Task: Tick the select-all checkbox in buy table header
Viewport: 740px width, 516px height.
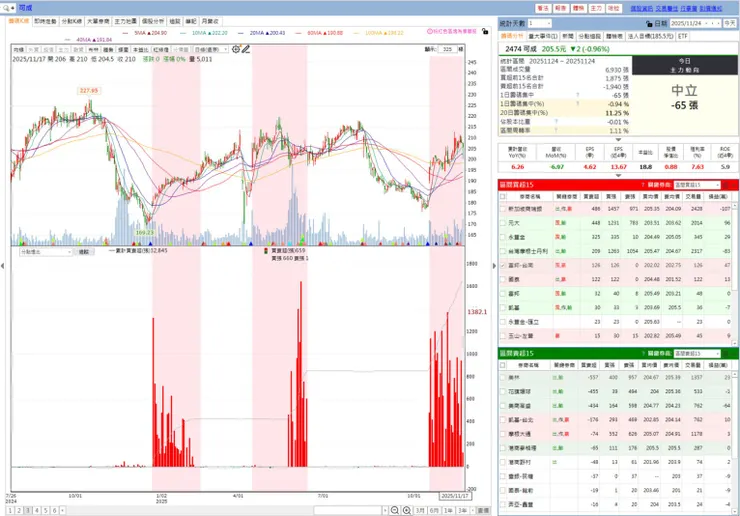Action: (503, 196)
